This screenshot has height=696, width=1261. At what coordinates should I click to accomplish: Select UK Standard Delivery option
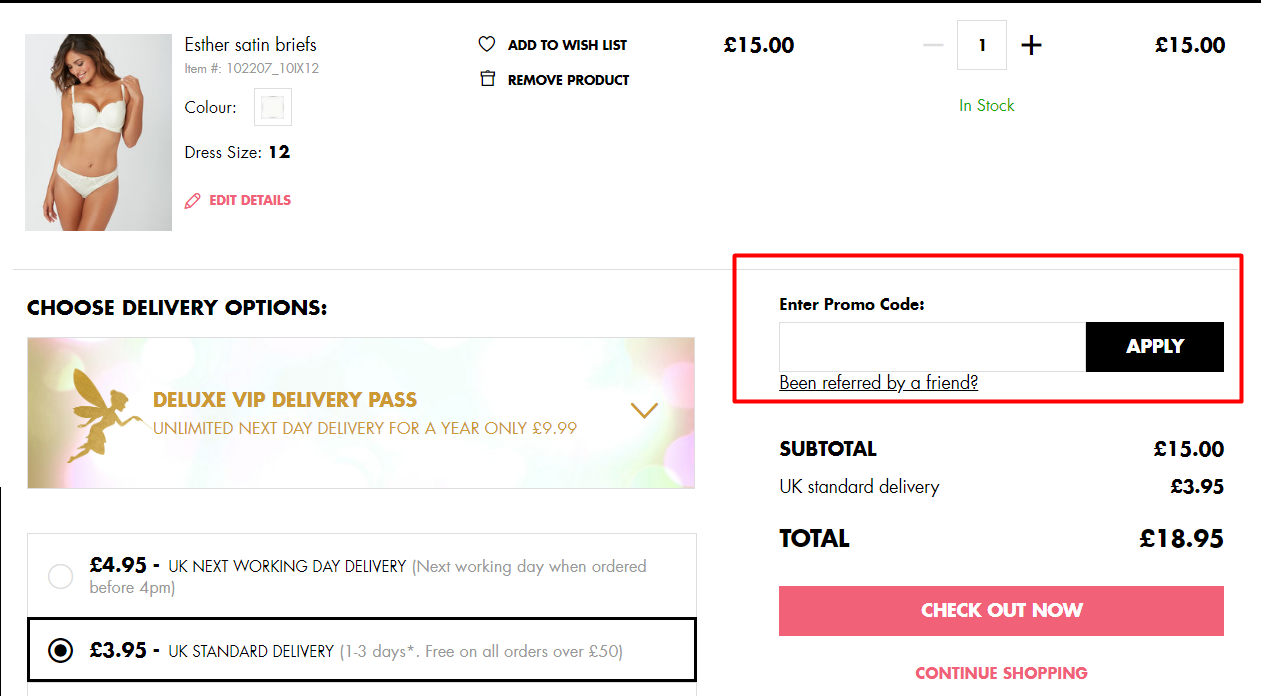click(60, 650)
